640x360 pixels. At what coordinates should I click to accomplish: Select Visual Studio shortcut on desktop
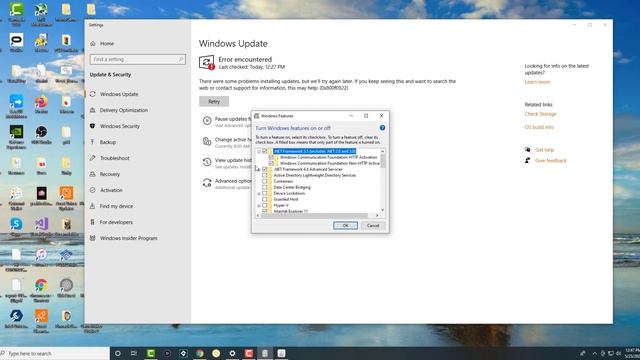tap(41, 227)
